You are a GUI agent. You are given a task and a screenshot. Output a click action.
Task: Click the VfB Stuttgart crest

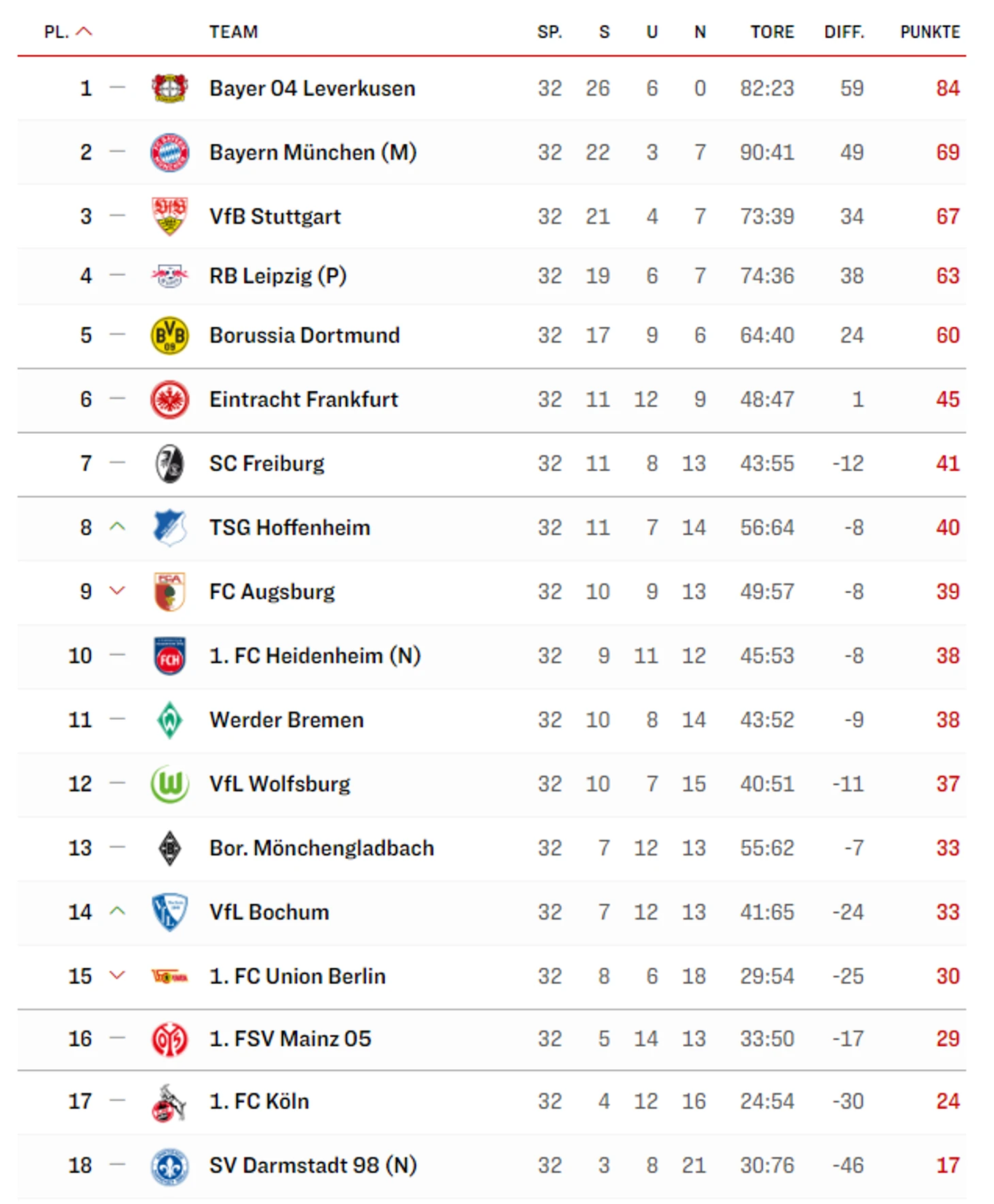click(170, 217)
